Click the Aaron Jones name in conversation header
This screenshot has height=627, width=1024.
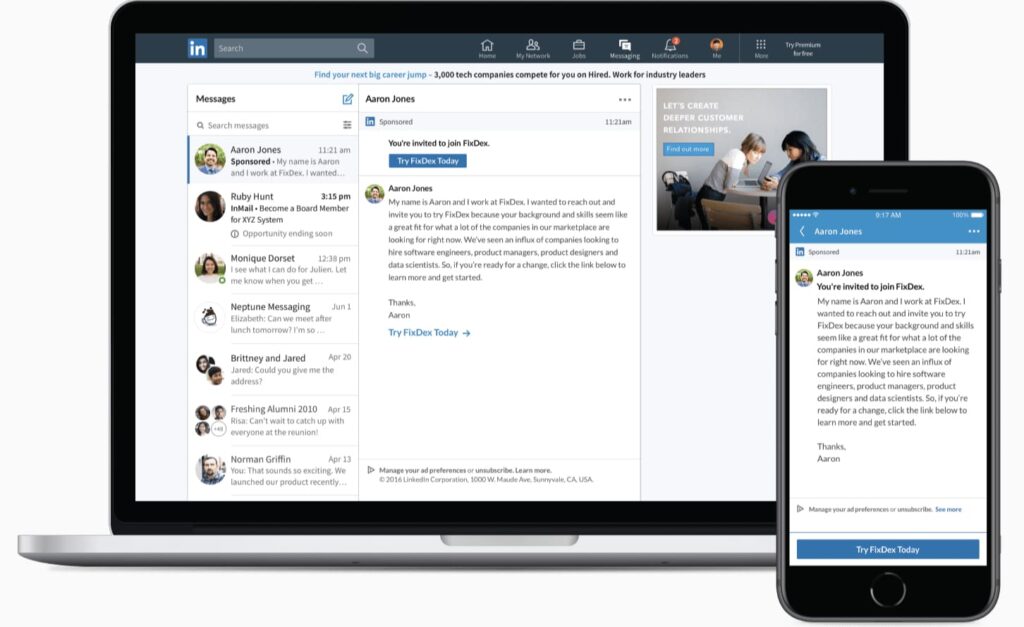[x=390, y=99]
